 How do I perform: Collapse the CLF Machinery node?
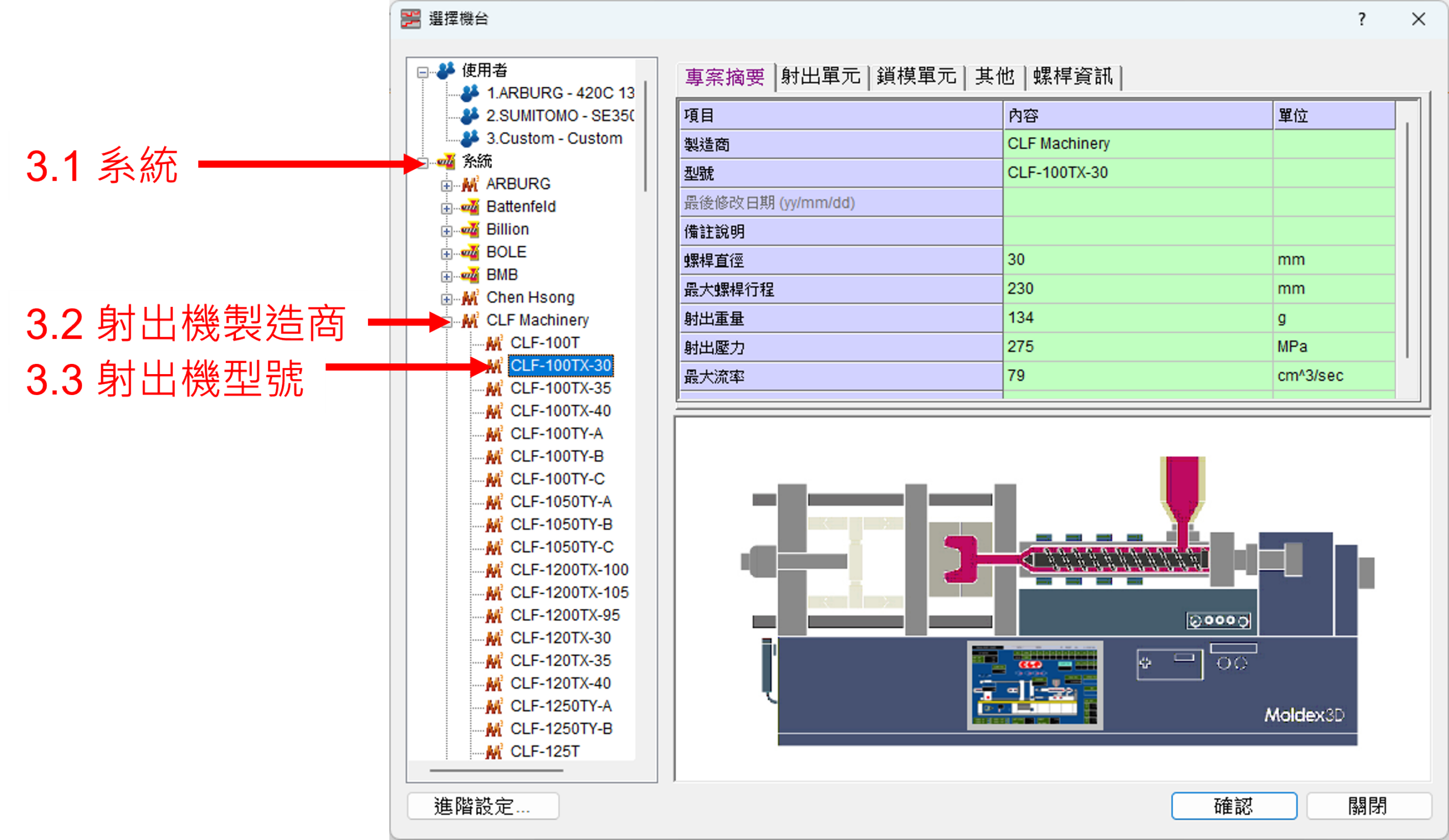tap(446, 322)
